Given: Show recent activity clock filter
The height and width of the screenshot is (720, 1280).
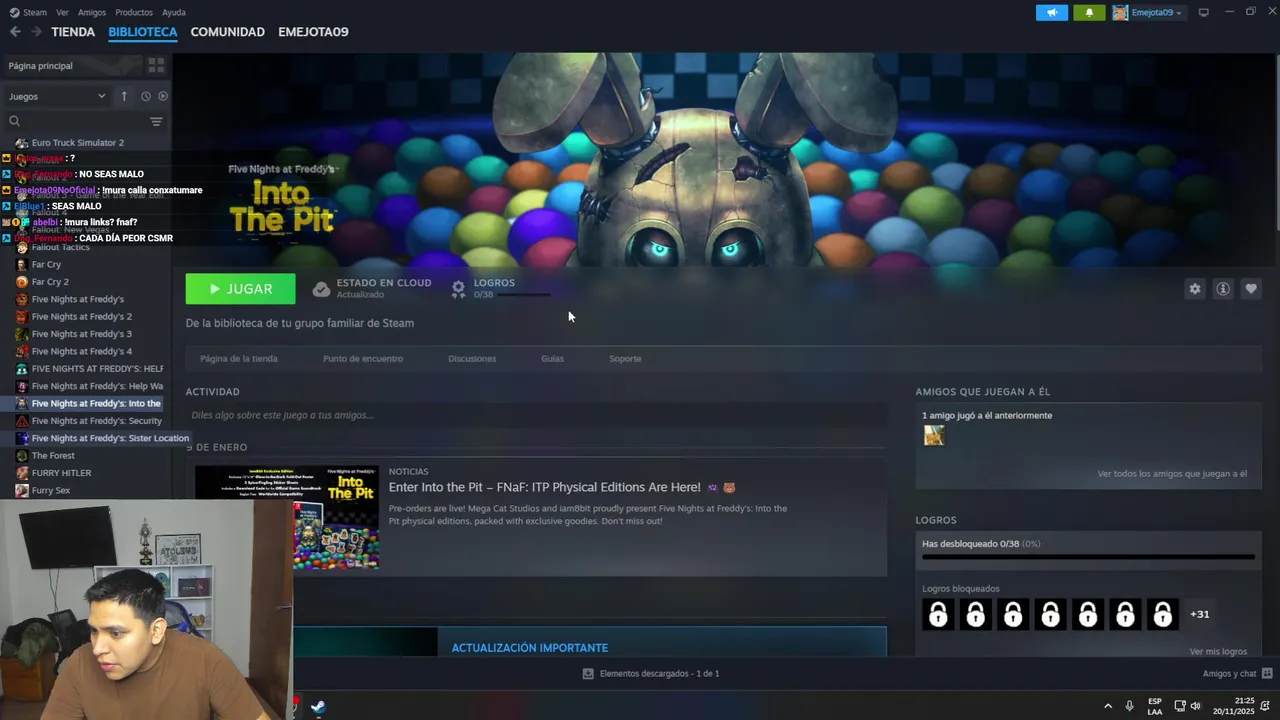Looking at the screenshot, I should point(146,96).
